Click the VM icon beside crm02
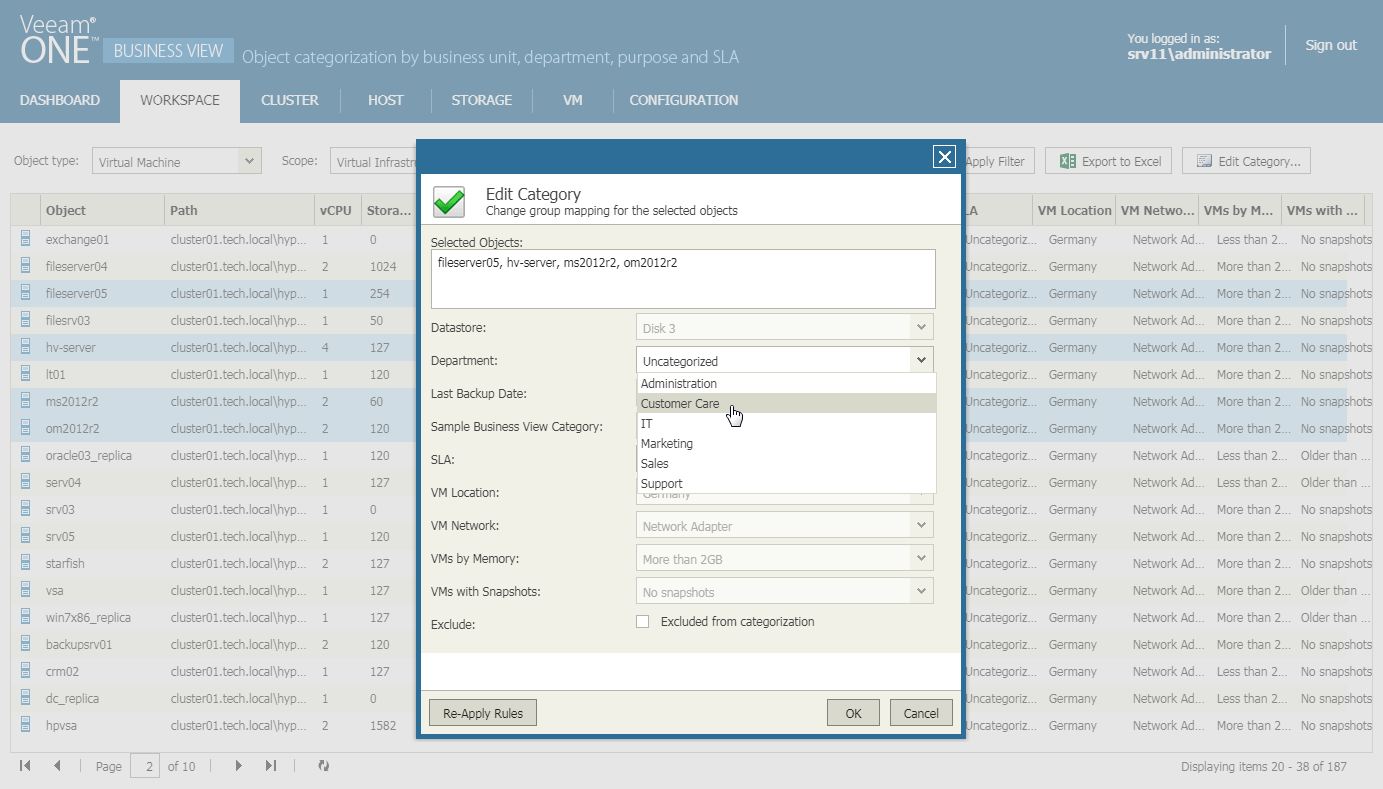 point(26,672)
